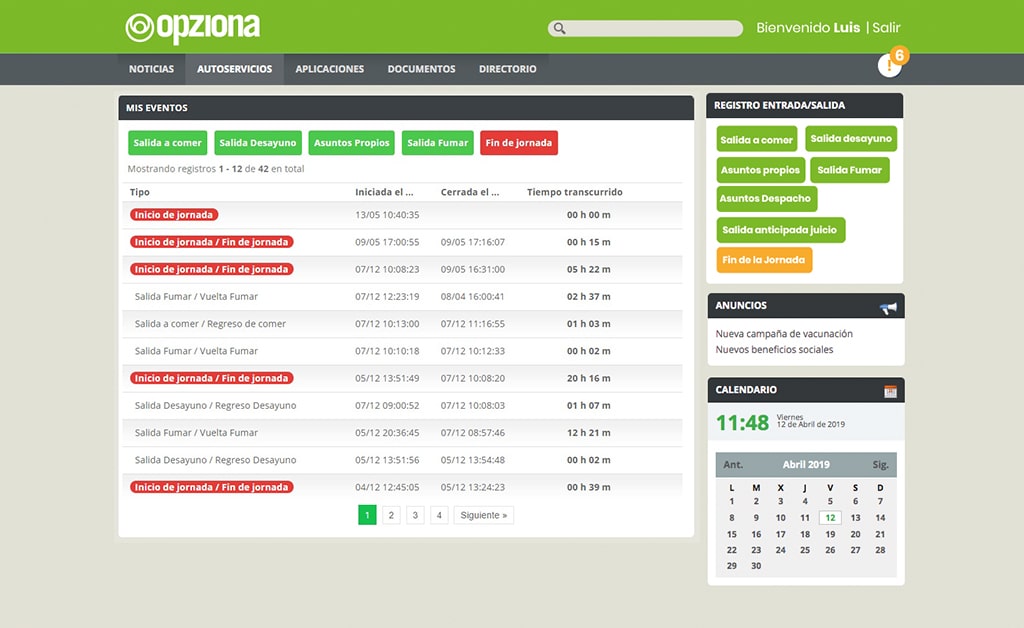Screen dimensions: 1024x628
Task: Select day 19 in the calendar
Action: [830, 534]
